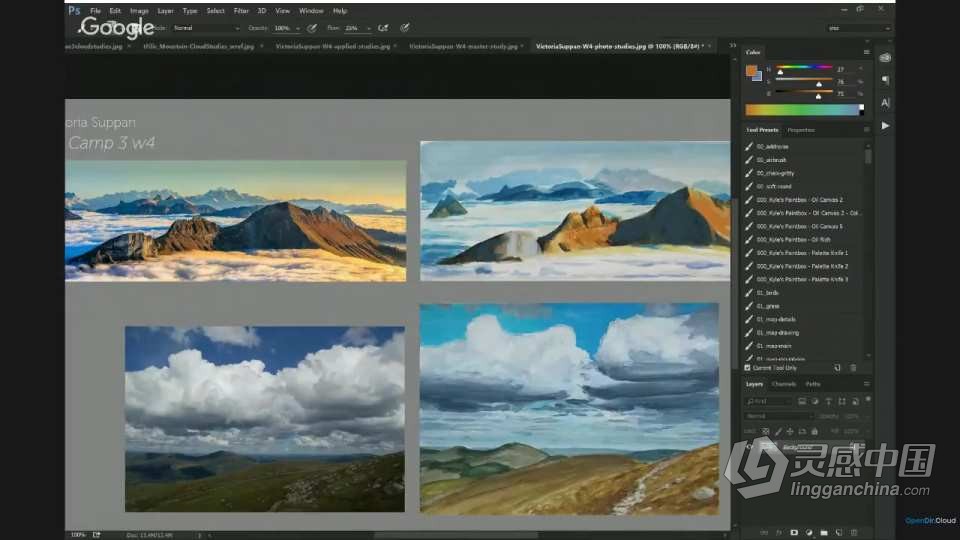Click the background color swatch in Color panel
The width and height of the screenshot is (960, 540).
[x=759, y=77]
